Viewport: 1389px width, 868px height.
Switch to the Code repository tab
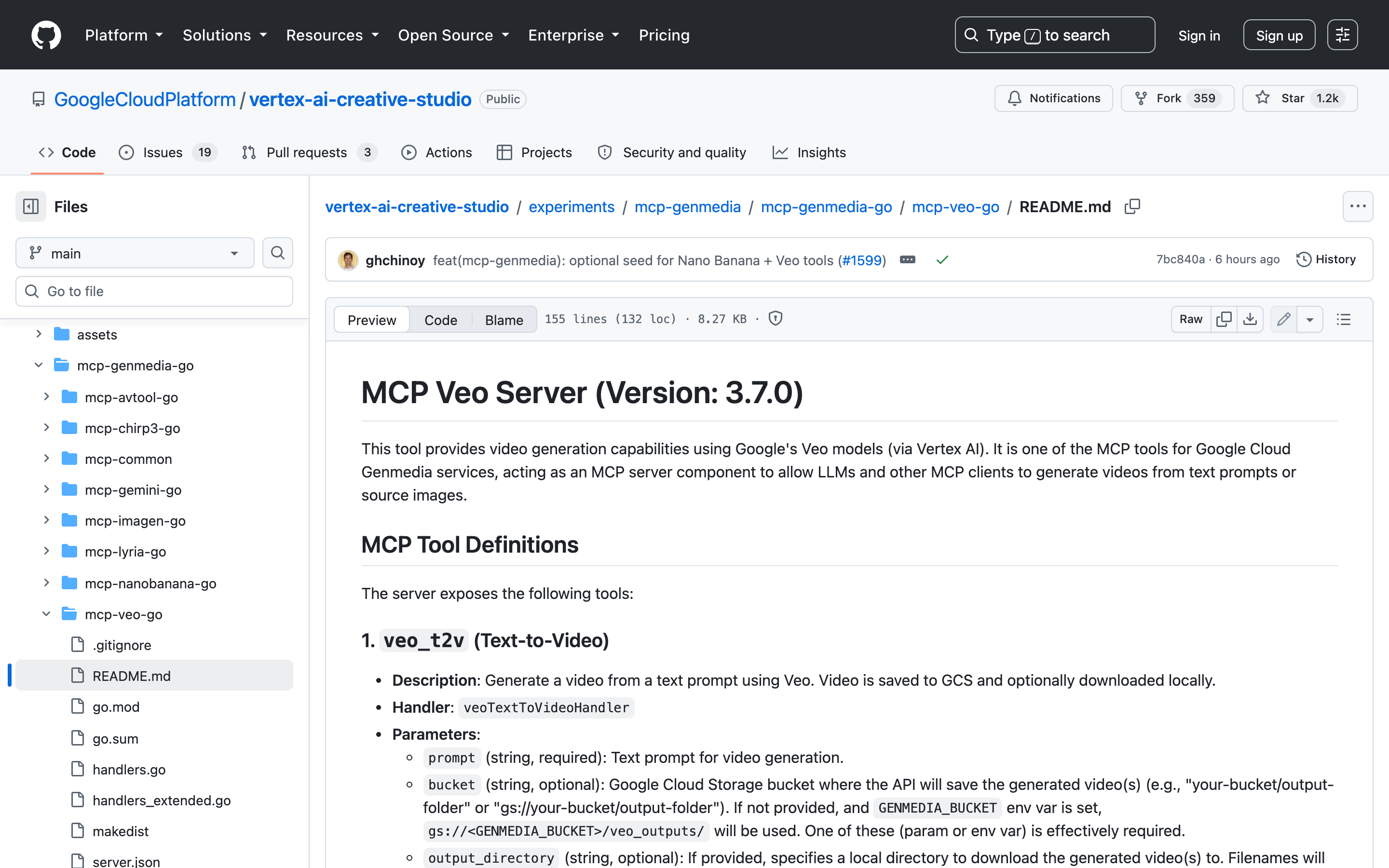coord(67,152)
